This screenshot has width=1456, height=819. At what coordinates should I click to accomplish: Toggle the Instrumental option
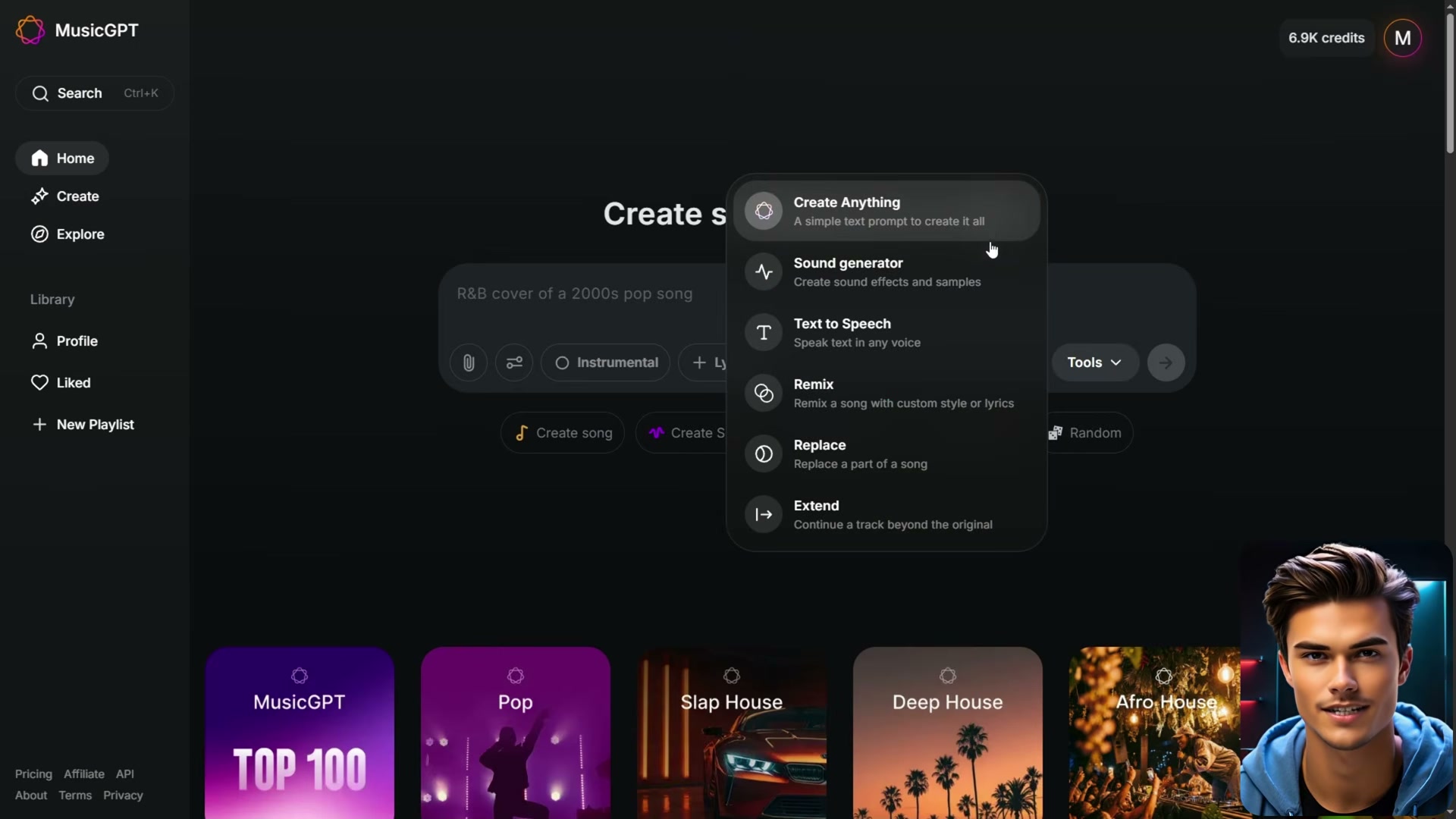605,362
